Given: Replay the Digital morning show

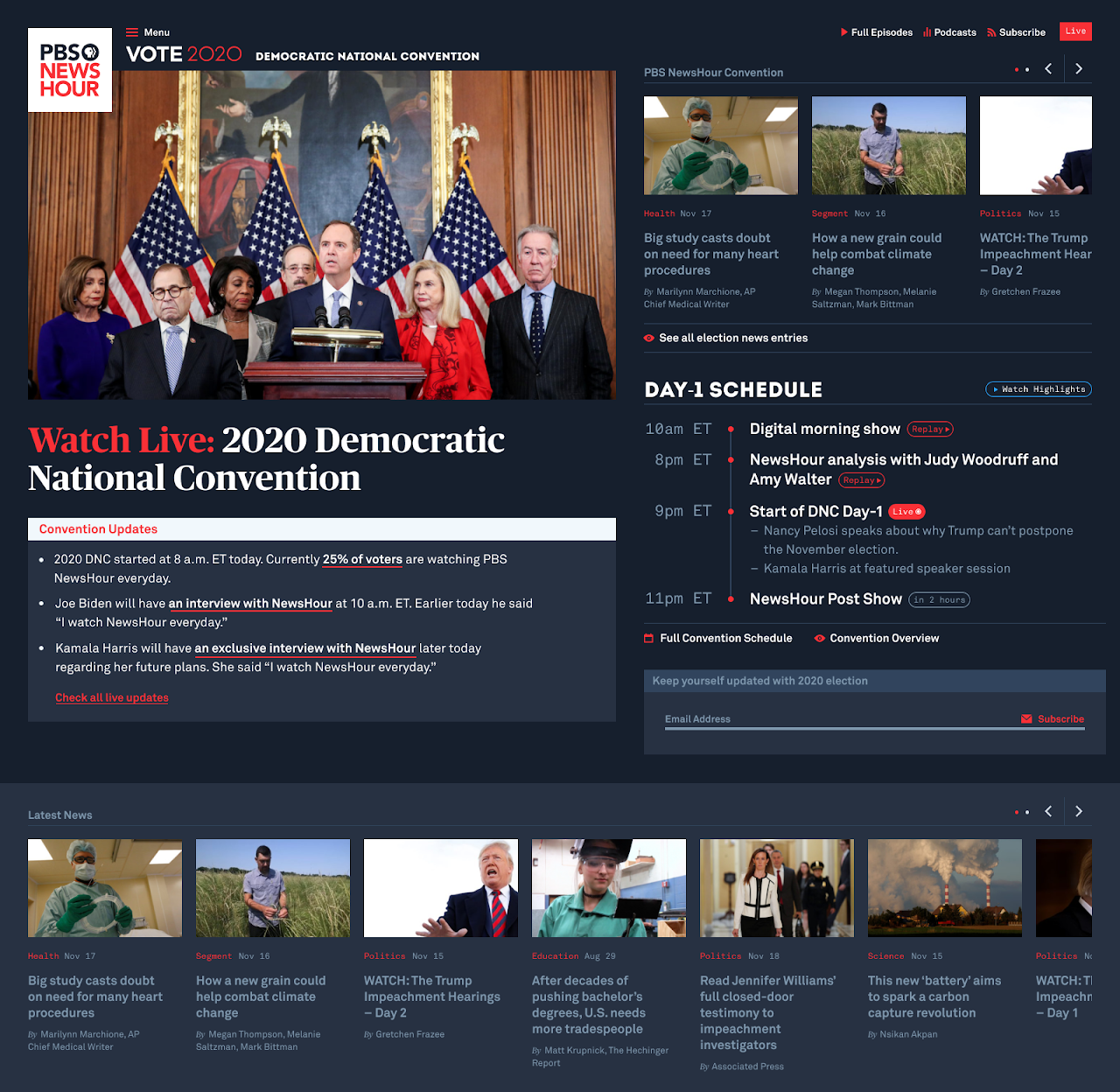Looking at the screenshot, I should (929, 430).
